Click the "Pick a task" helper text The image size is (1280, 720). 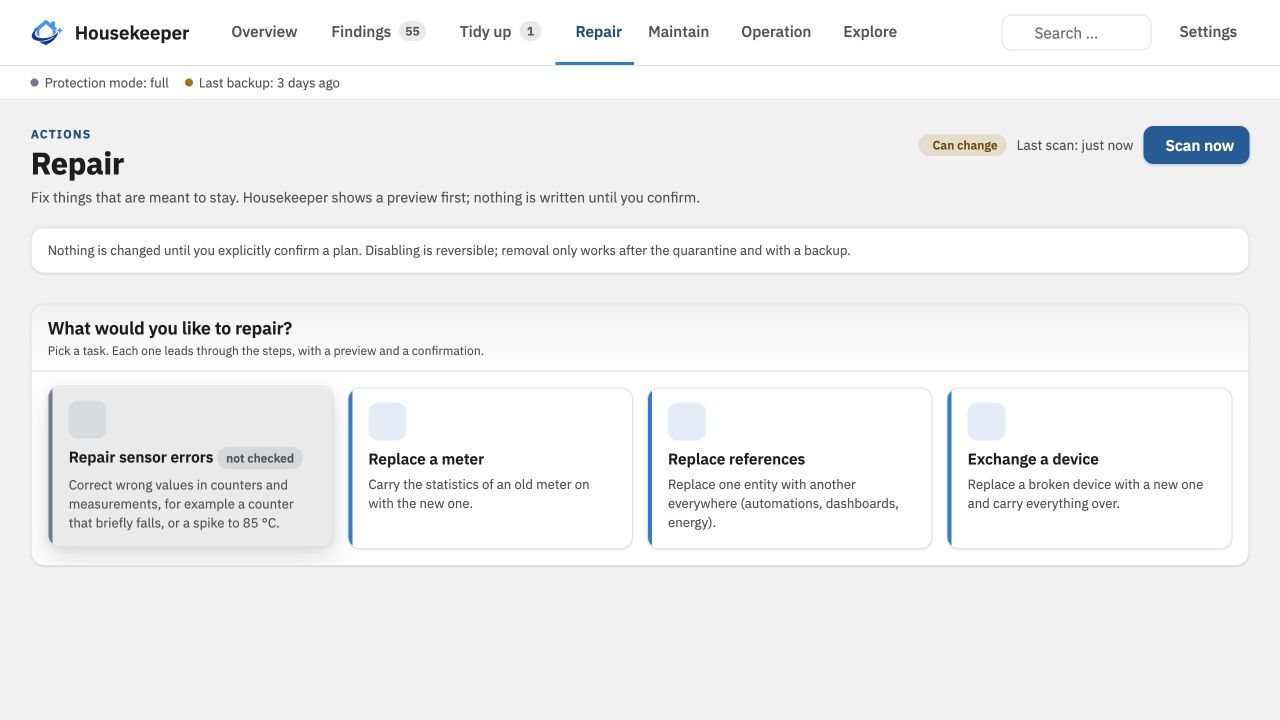[266, 351]
